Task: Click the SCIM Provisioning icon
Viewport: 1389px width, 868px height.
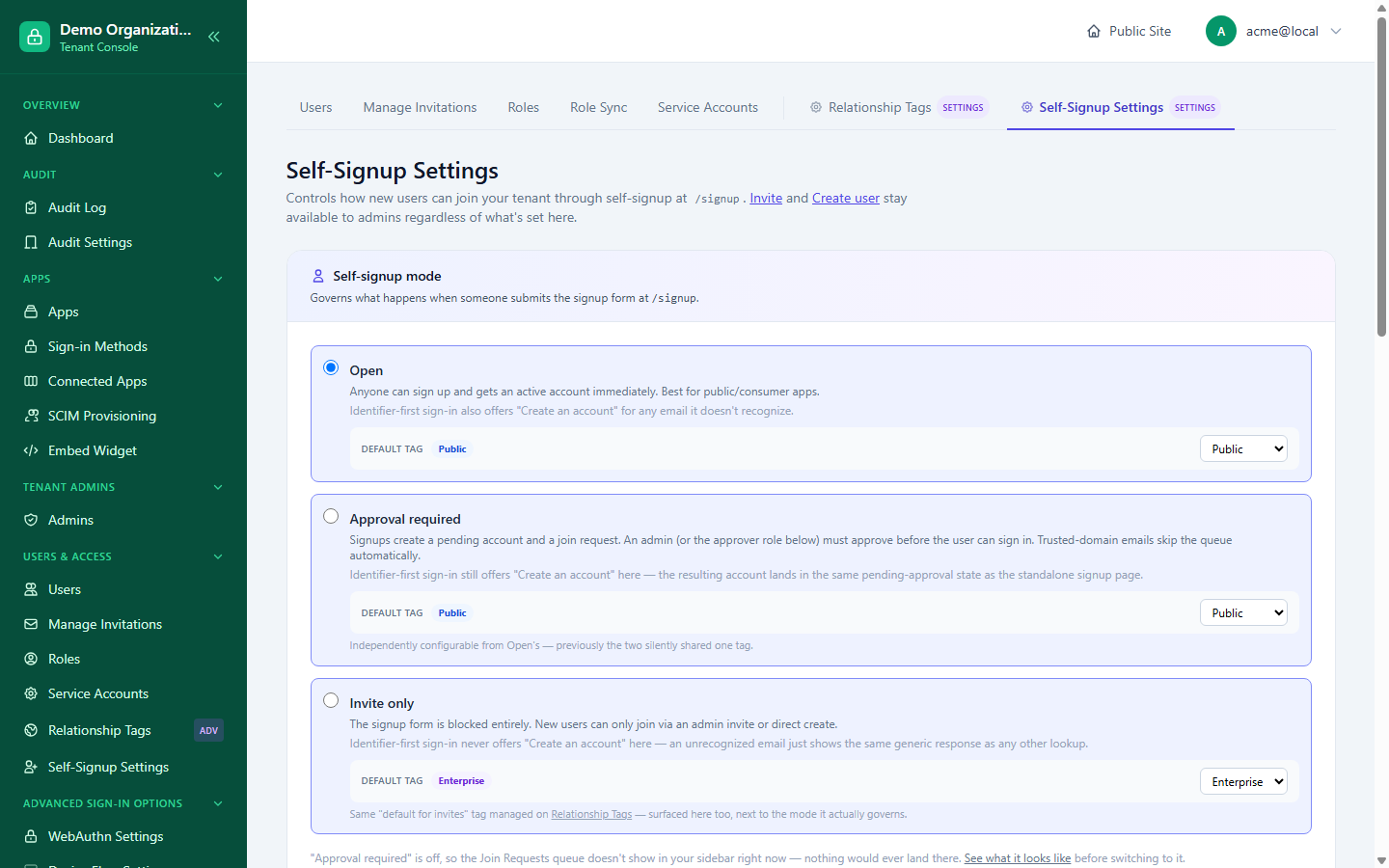Action: (31, 416)
